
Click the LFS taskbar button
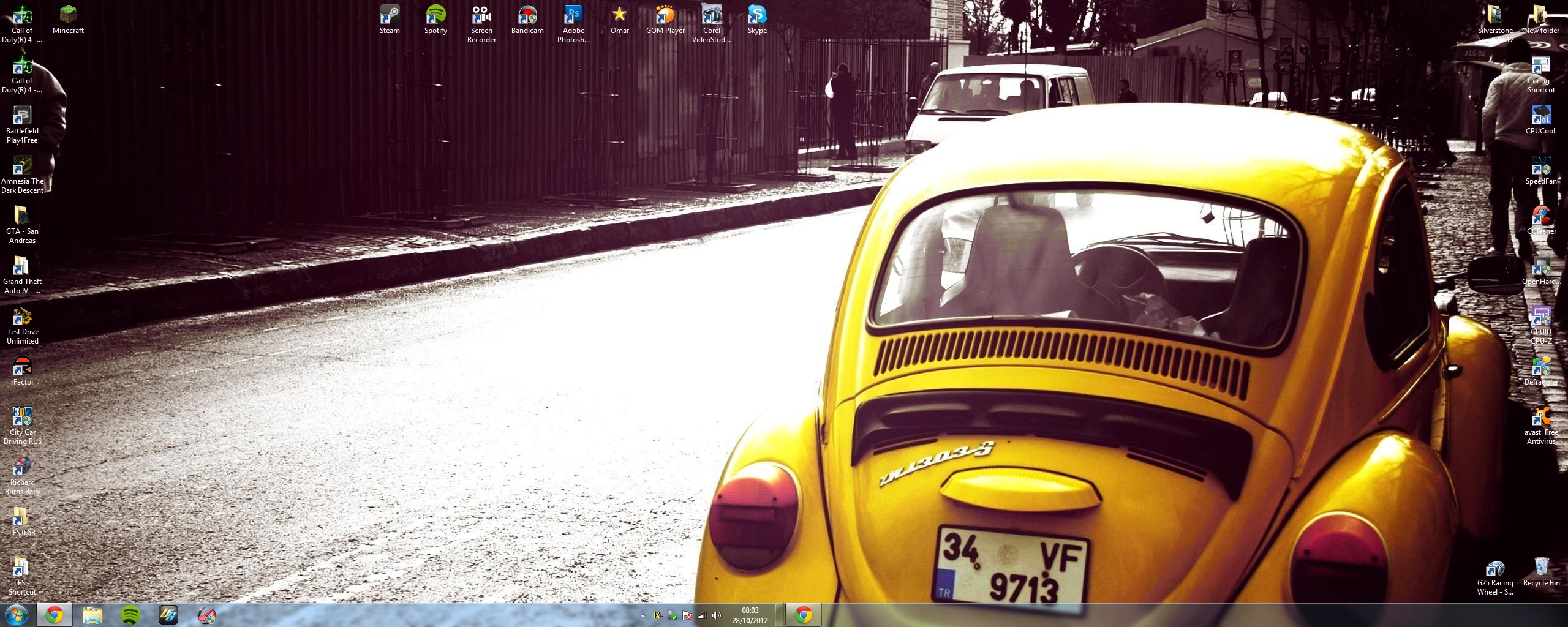[x=168, y=615]
